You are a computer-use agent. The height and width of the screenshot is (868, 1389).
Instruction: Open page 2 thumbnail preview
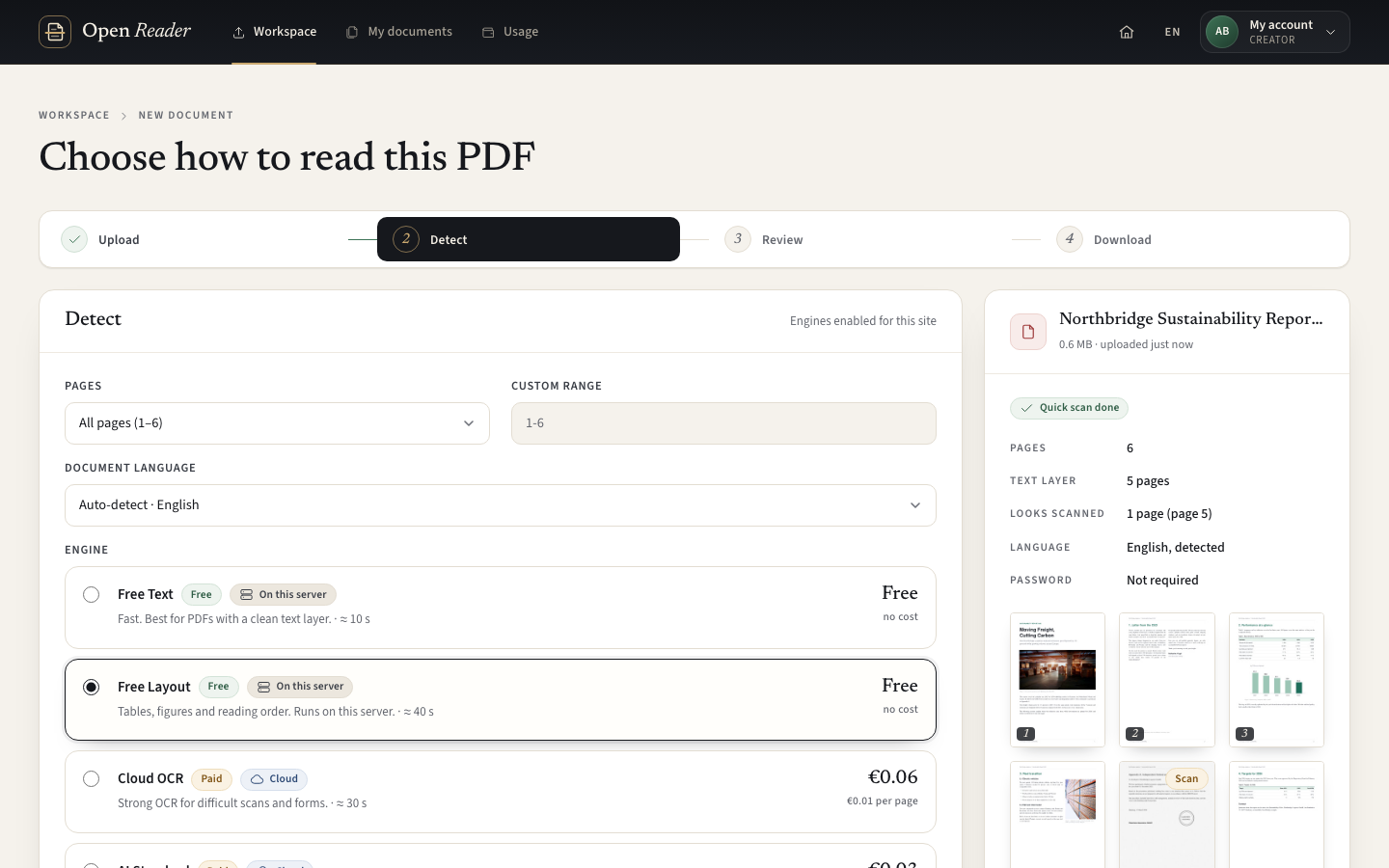(1167, 680)
